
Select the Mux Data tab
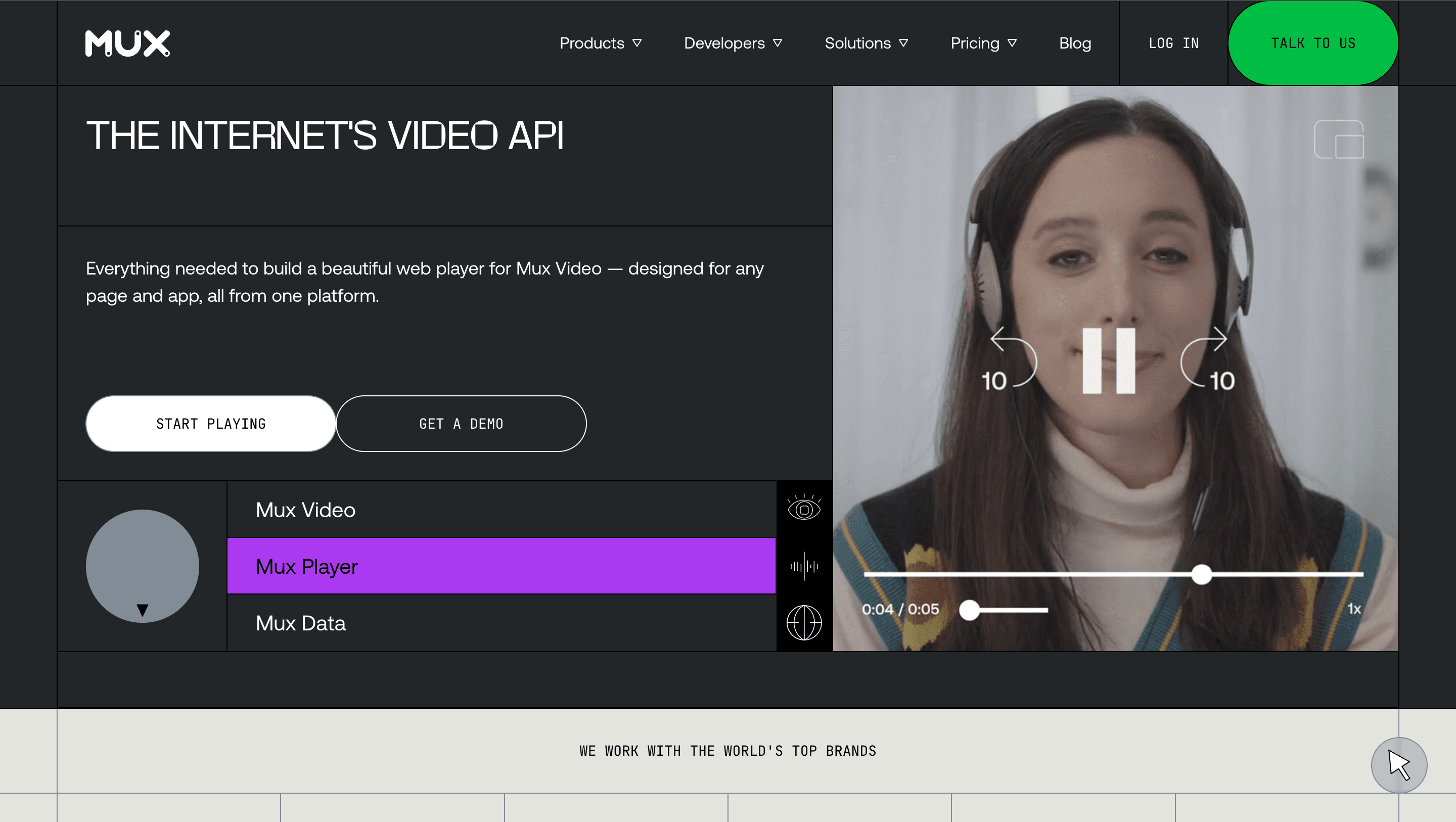502,622
